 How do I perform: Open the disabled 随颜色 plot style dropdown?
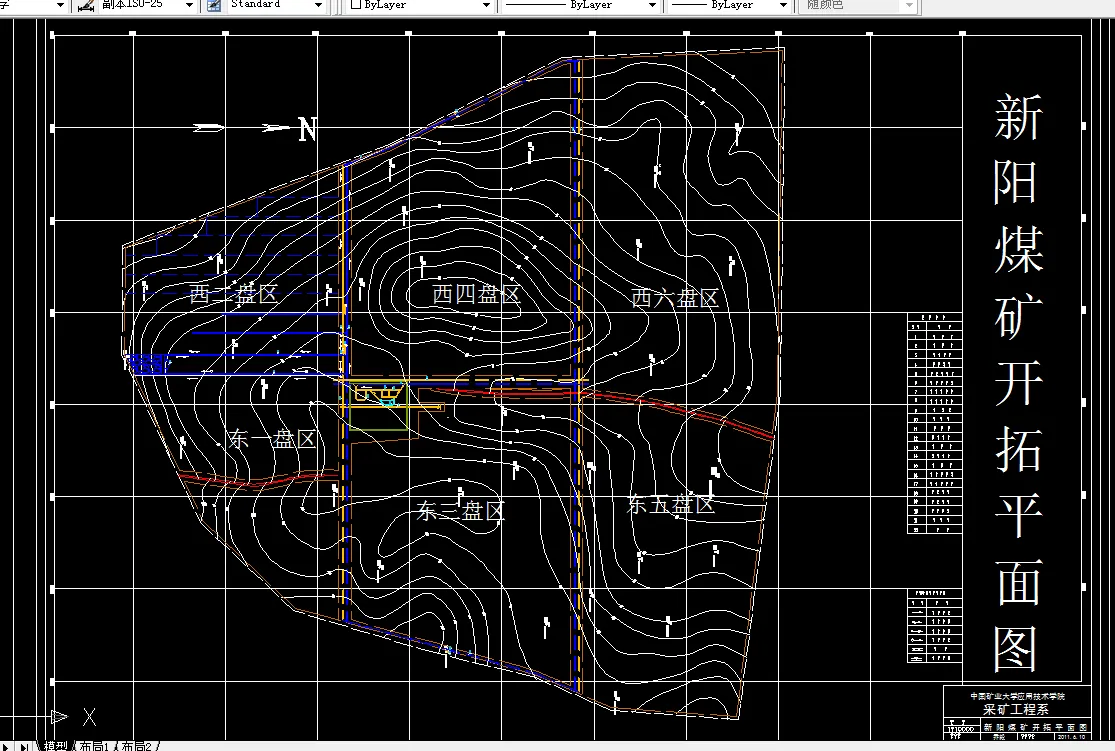pyautogui.click(x=909, y=5)
